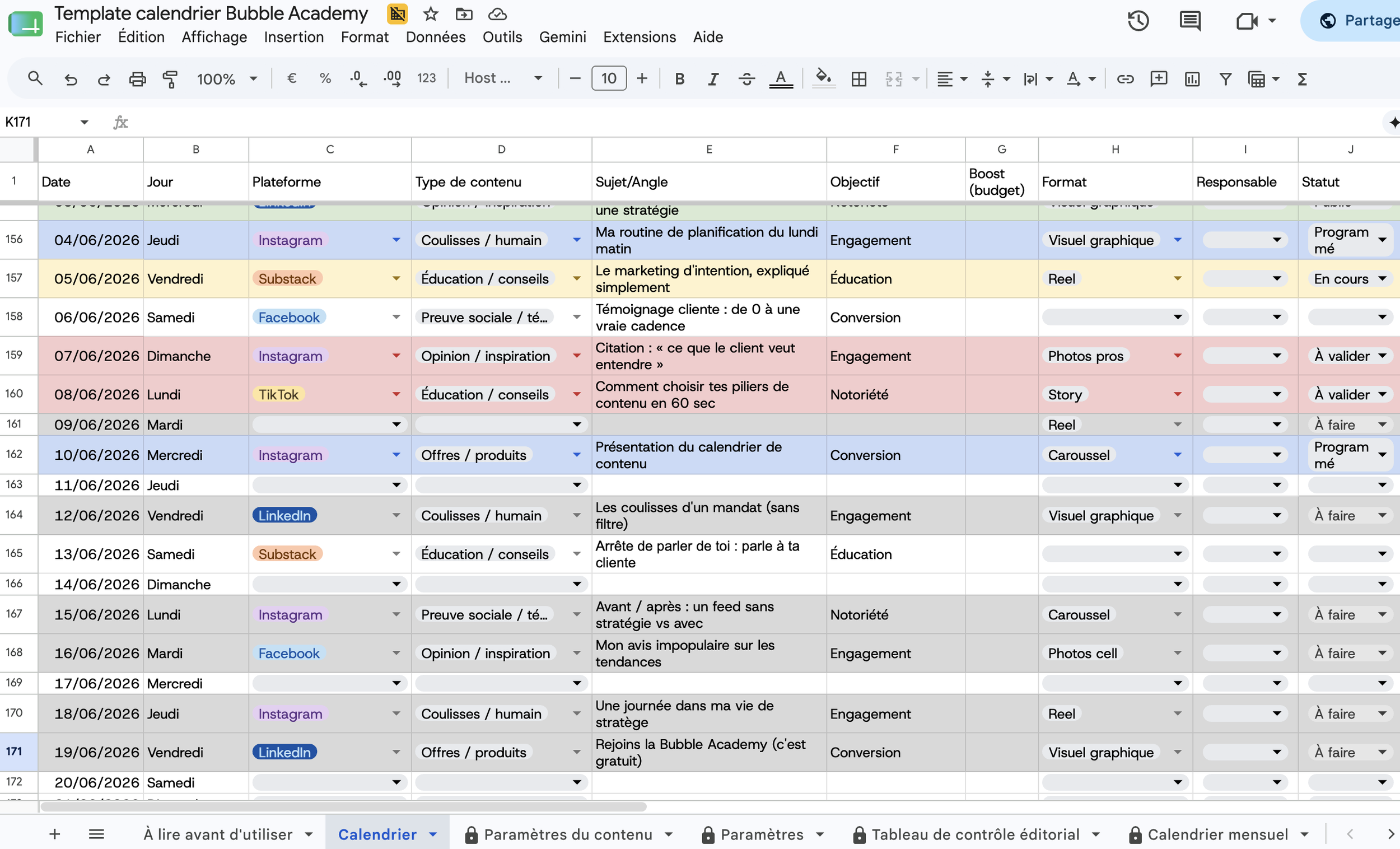Toggle strikethrough formatting
The height and width of the screenshot is (849, 1400).
coord(746,78)
